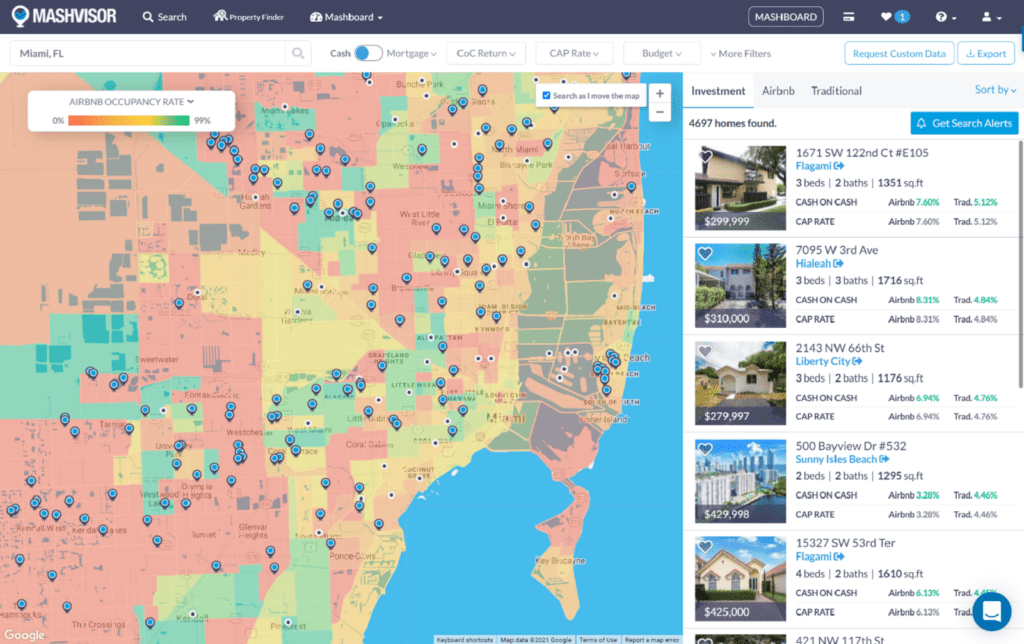Open the Property Finder from top navigation
The image size is (1024, 644).
click(248, 16)
